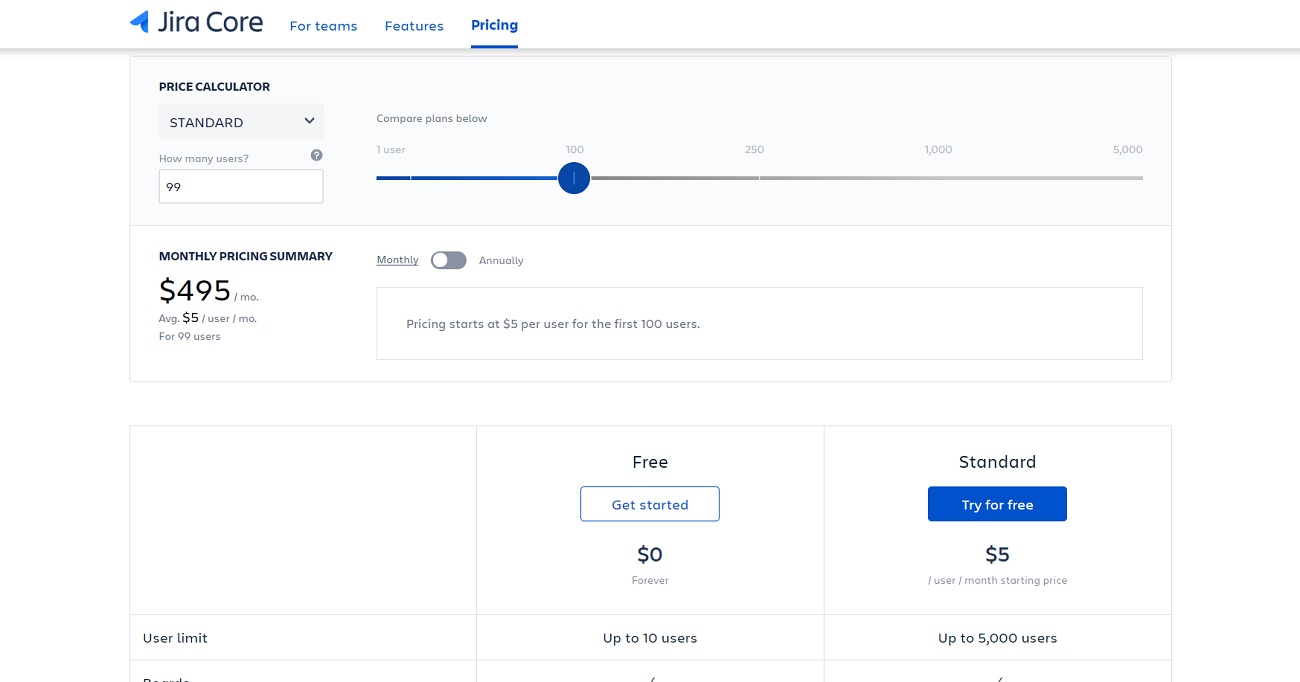Click the $5 Standard plan price
The height and width of the screenshot is (682, 1300).
pyautogui.click(x=997, y=554)
